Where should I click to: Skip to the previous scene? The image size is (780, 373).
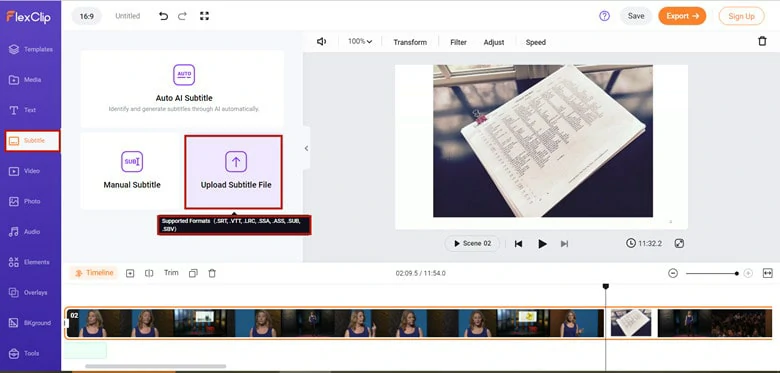(518, 244)
